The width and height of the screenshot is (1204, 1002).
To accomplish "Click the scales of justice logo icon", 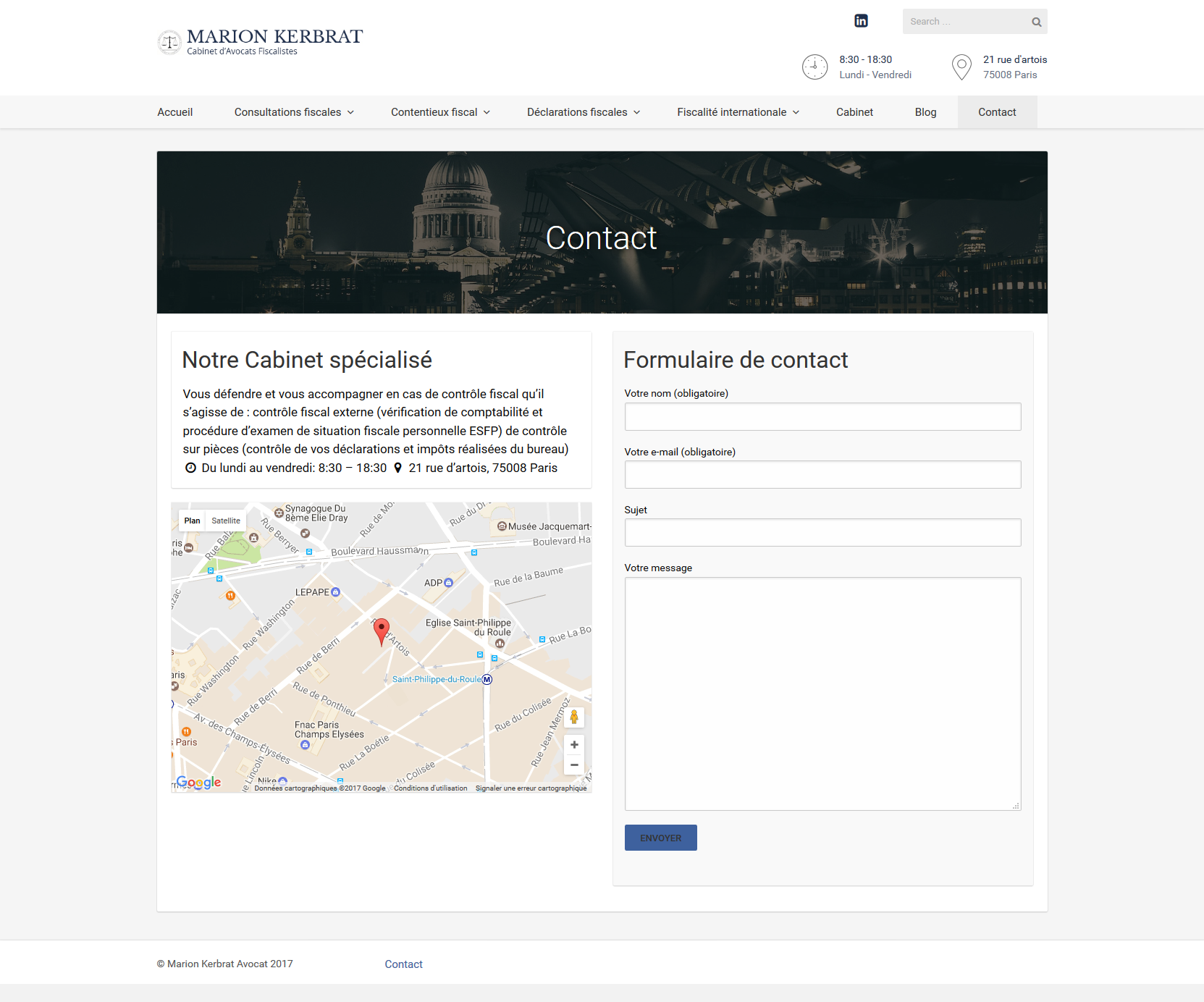I will click(169, 42).
